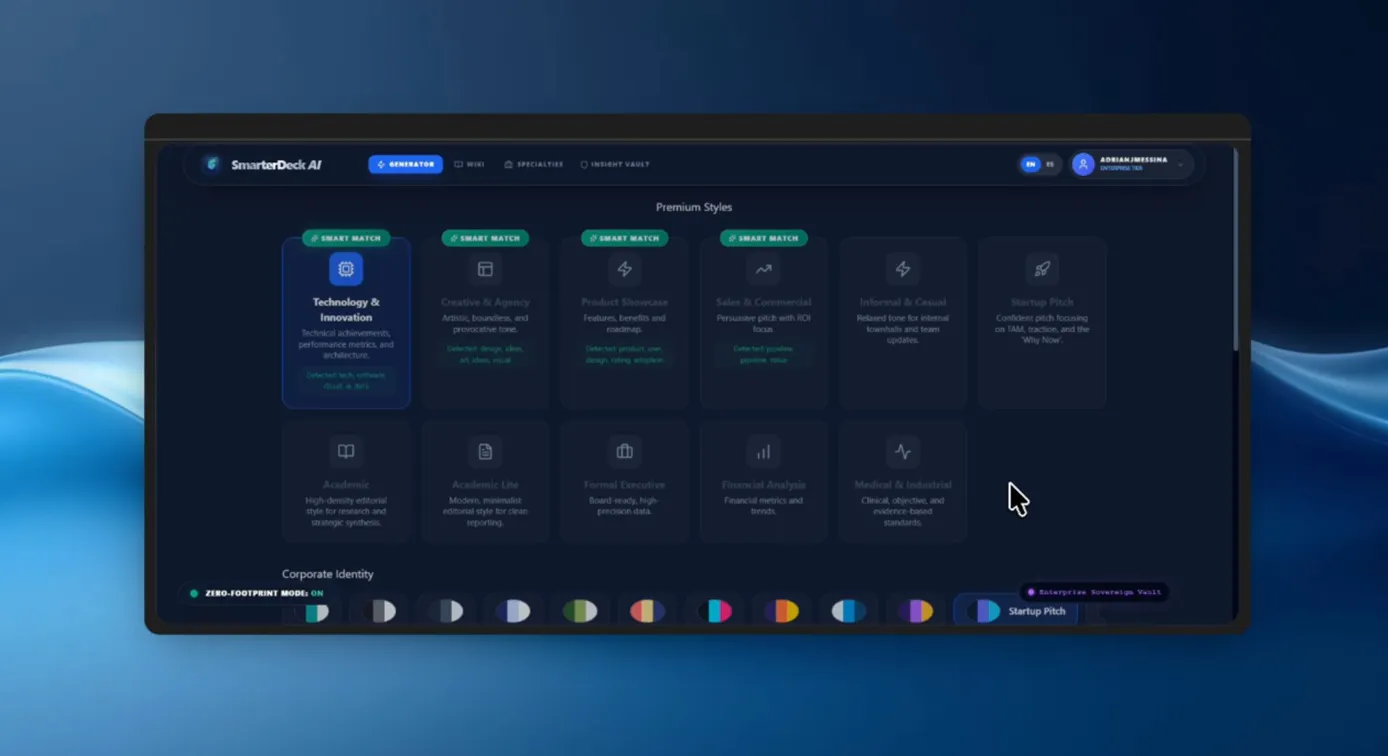Toggle Zero-Footprint Mode indicator
The height and width of the screenshot is (756, 1388).
[257, 594]
